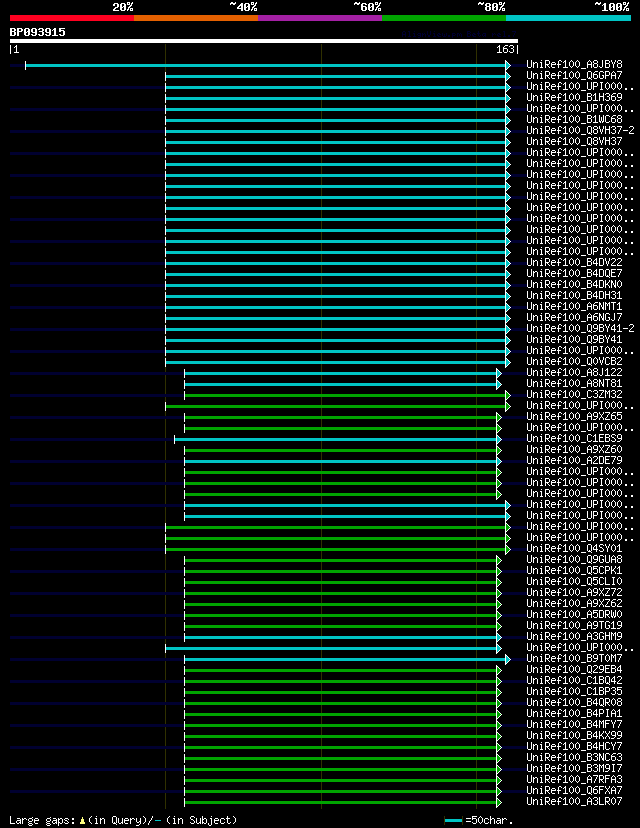Open hit UniRef100_B4QR08
This screenshot has width=640, height=828.
click(575, 703)
